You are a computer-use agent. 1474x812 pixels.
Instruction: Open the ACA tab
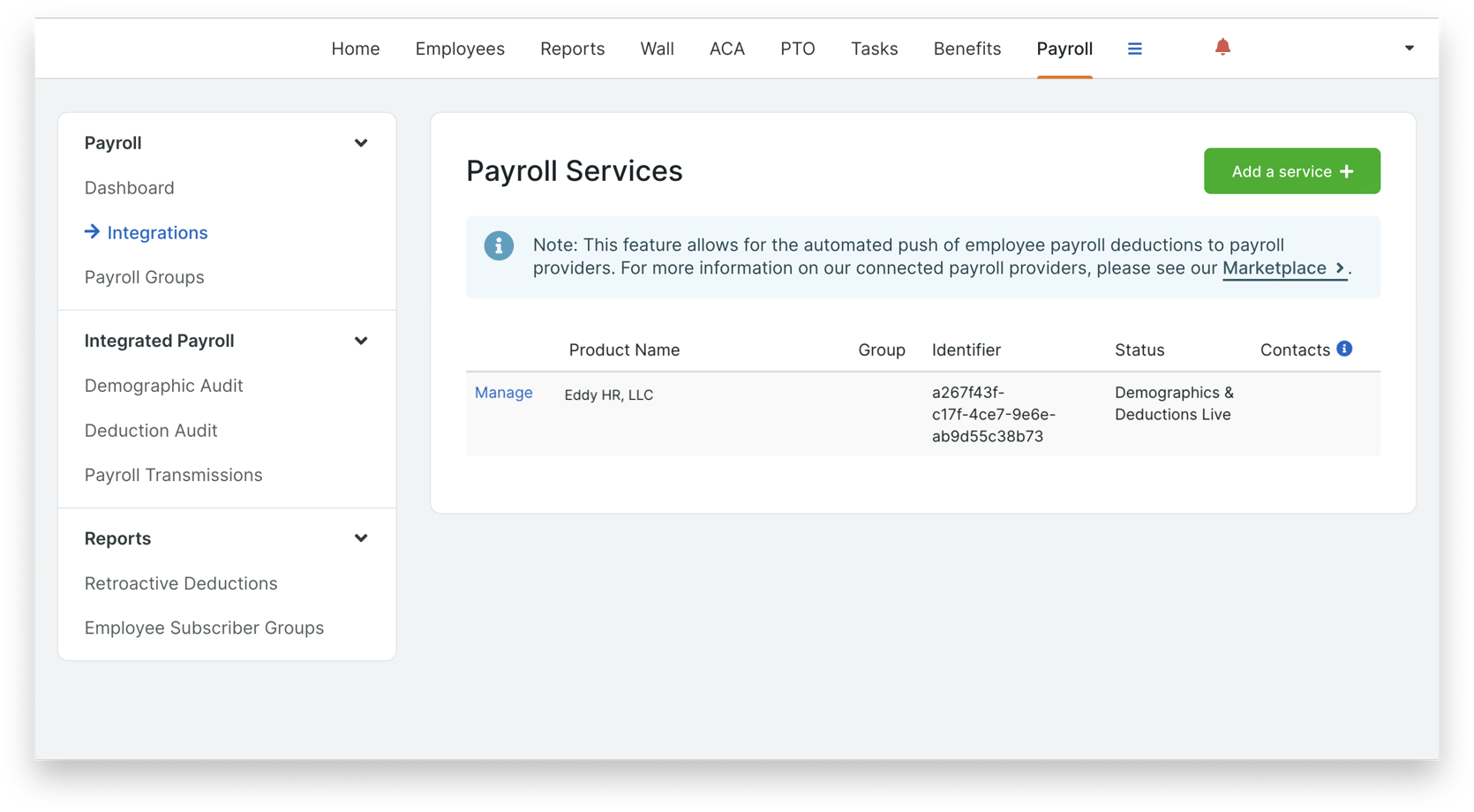point(726,49)
